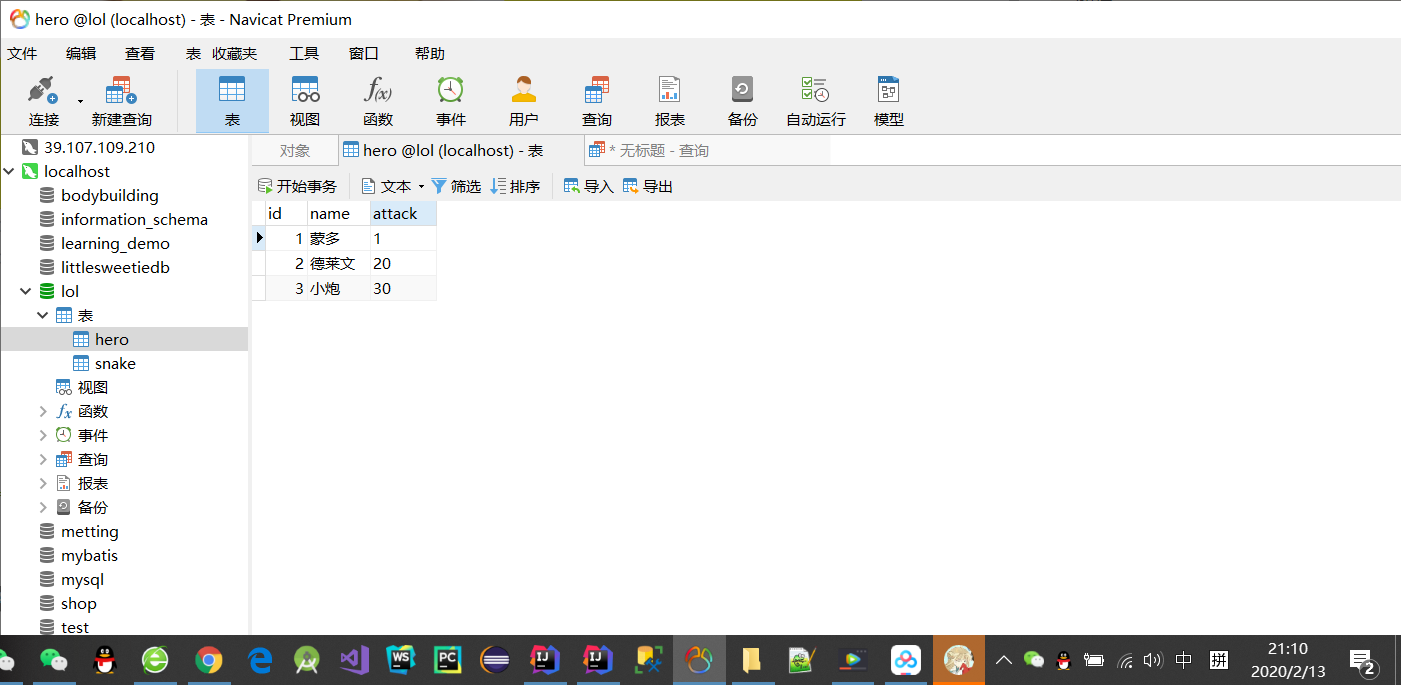Collapse the 表 tables node
Viewport: 1401px width, 685px height.
point(43,316)
